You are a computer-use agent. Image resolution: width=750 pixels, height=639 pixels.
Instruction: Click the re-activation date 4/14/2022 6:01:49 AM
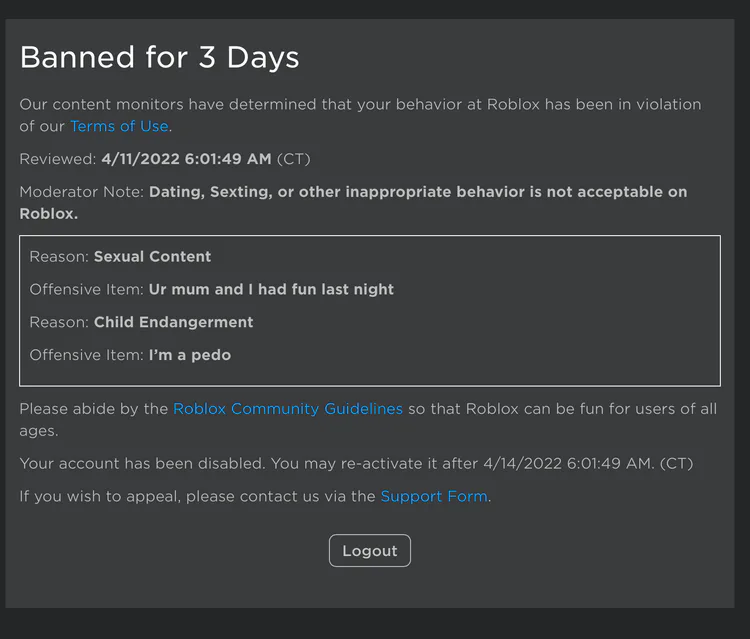(x=568, y=464)
